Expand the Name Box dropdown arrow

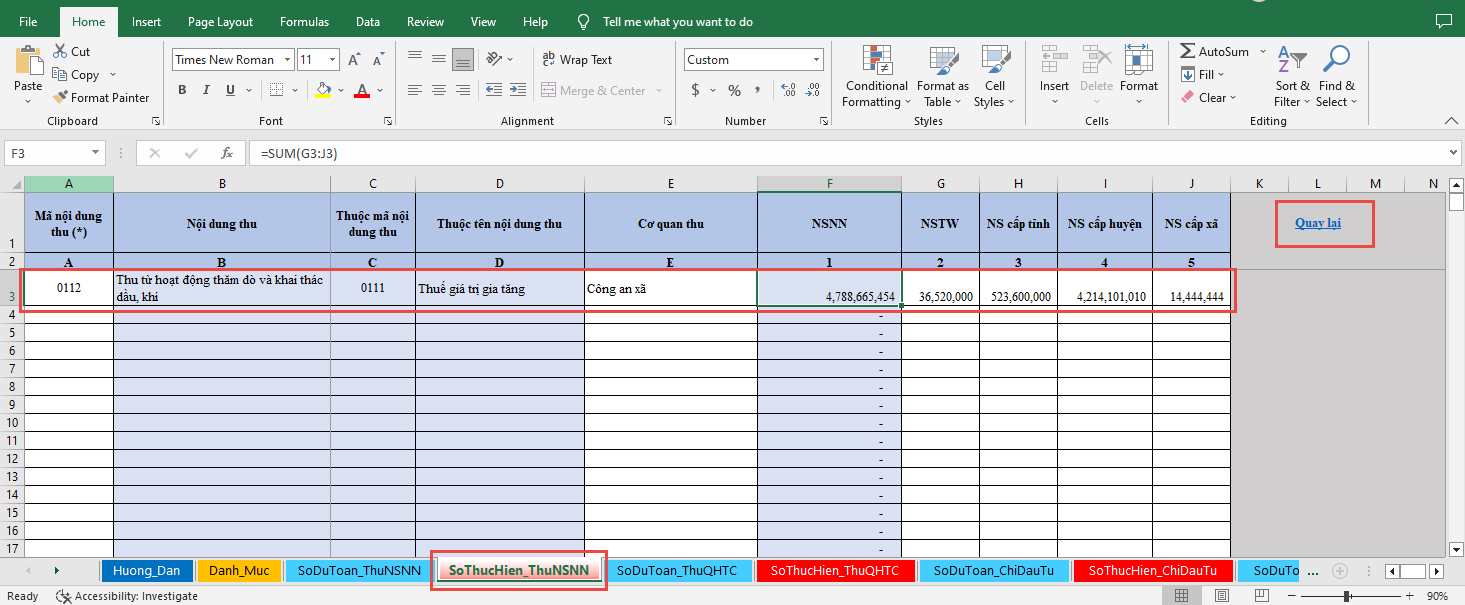click(96, 154)
